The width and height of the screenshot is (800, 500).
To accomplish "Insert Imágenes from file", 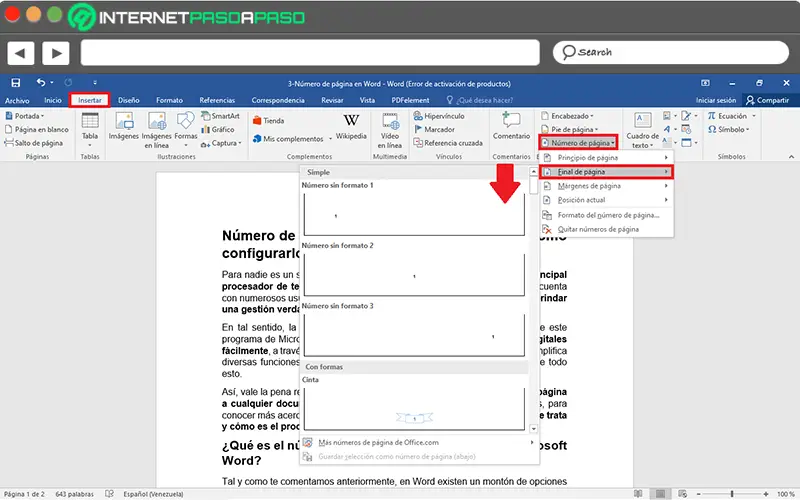I will (123, 127).
